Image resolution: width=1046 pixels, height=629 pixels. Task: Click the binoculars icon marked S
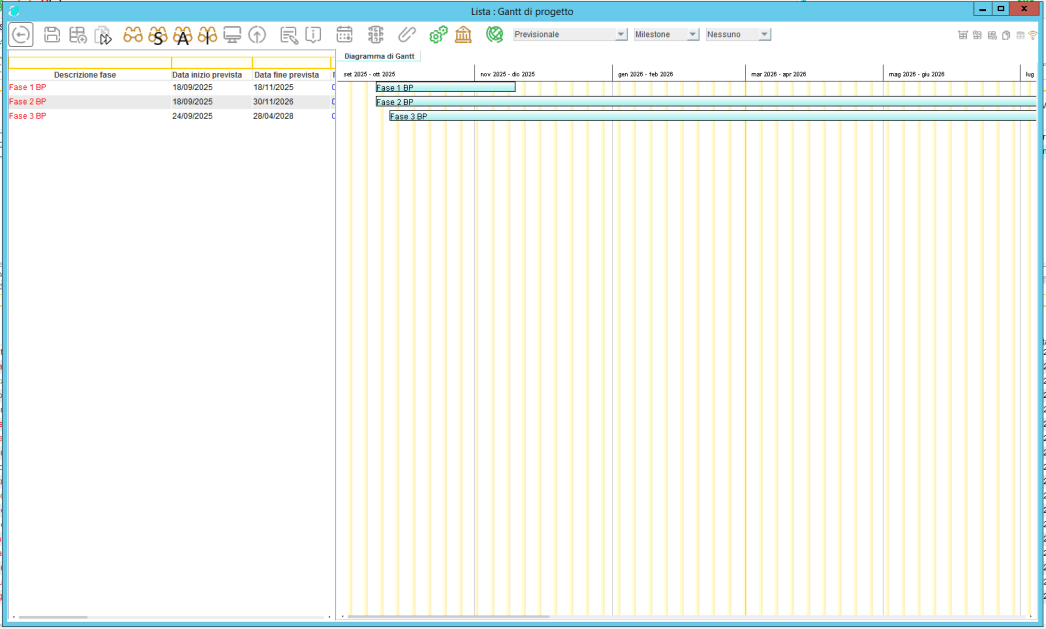tap(158, 36)
